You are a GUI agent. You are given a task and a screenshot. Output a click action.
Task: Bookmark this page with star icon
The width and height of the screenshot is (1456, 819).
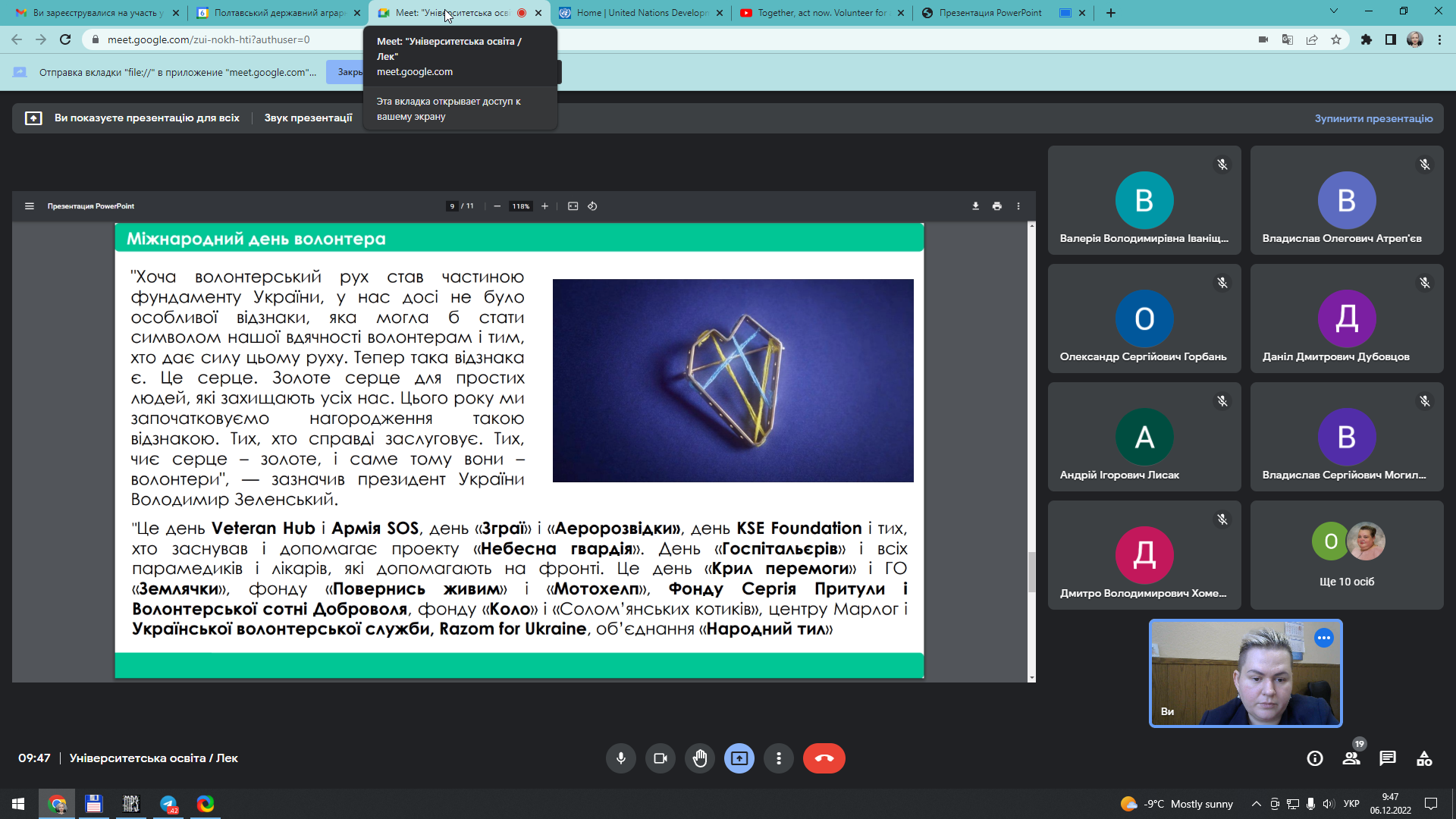click(1336, 39)
